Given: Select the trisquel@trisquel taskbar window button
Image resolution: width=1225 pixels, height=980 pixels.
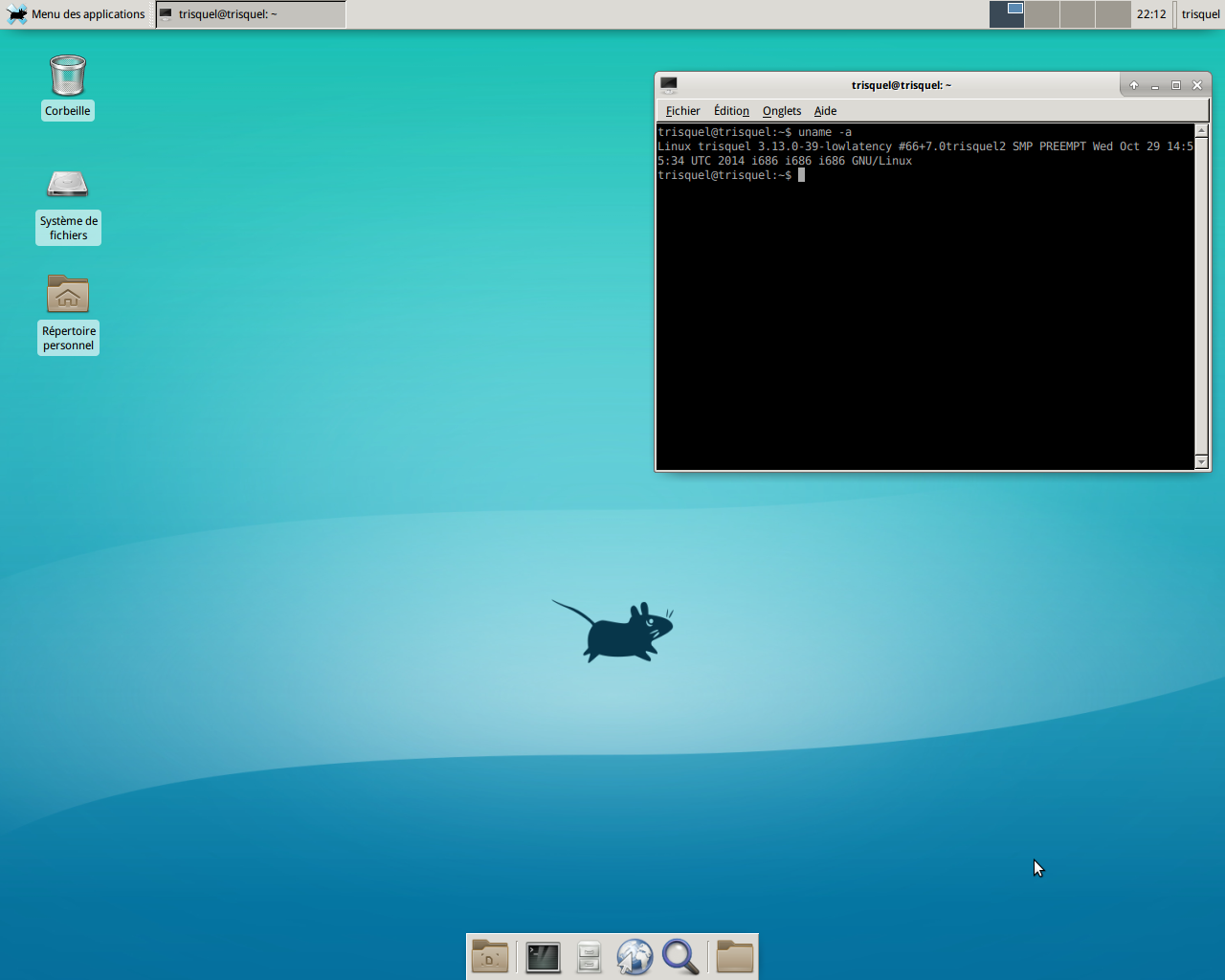Looking at the screenshot, I should pyautogui.click(x=251, y=14).
